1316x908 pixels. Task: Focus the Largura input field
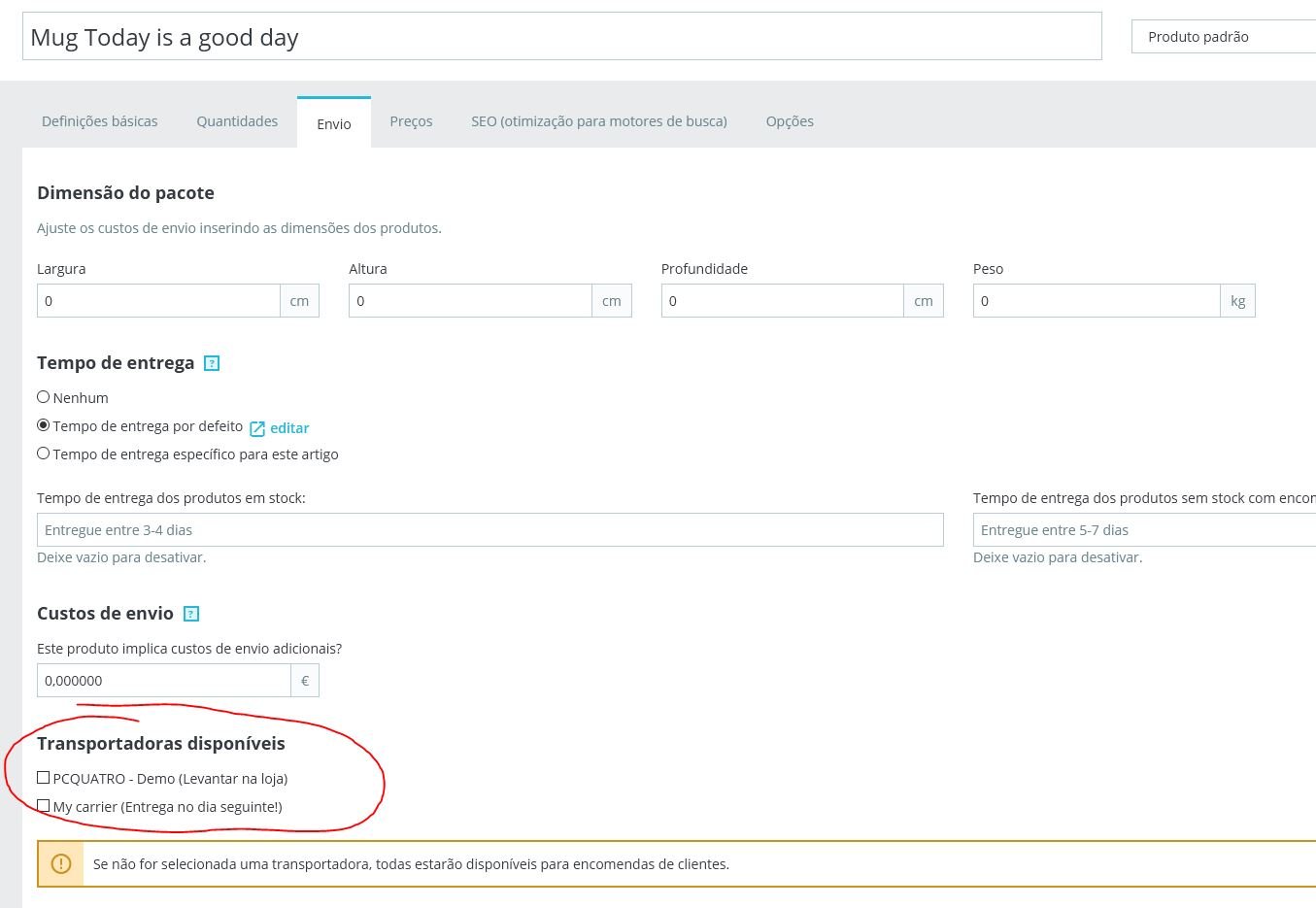click(158, 301)
